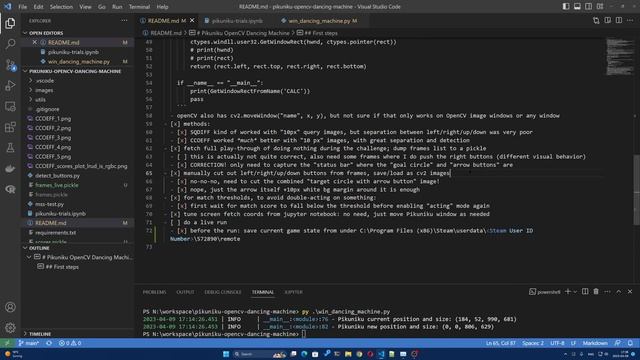Click UTF-8 encoding in status bar
Screen dimensions: 640x360
tap(557, 343)
